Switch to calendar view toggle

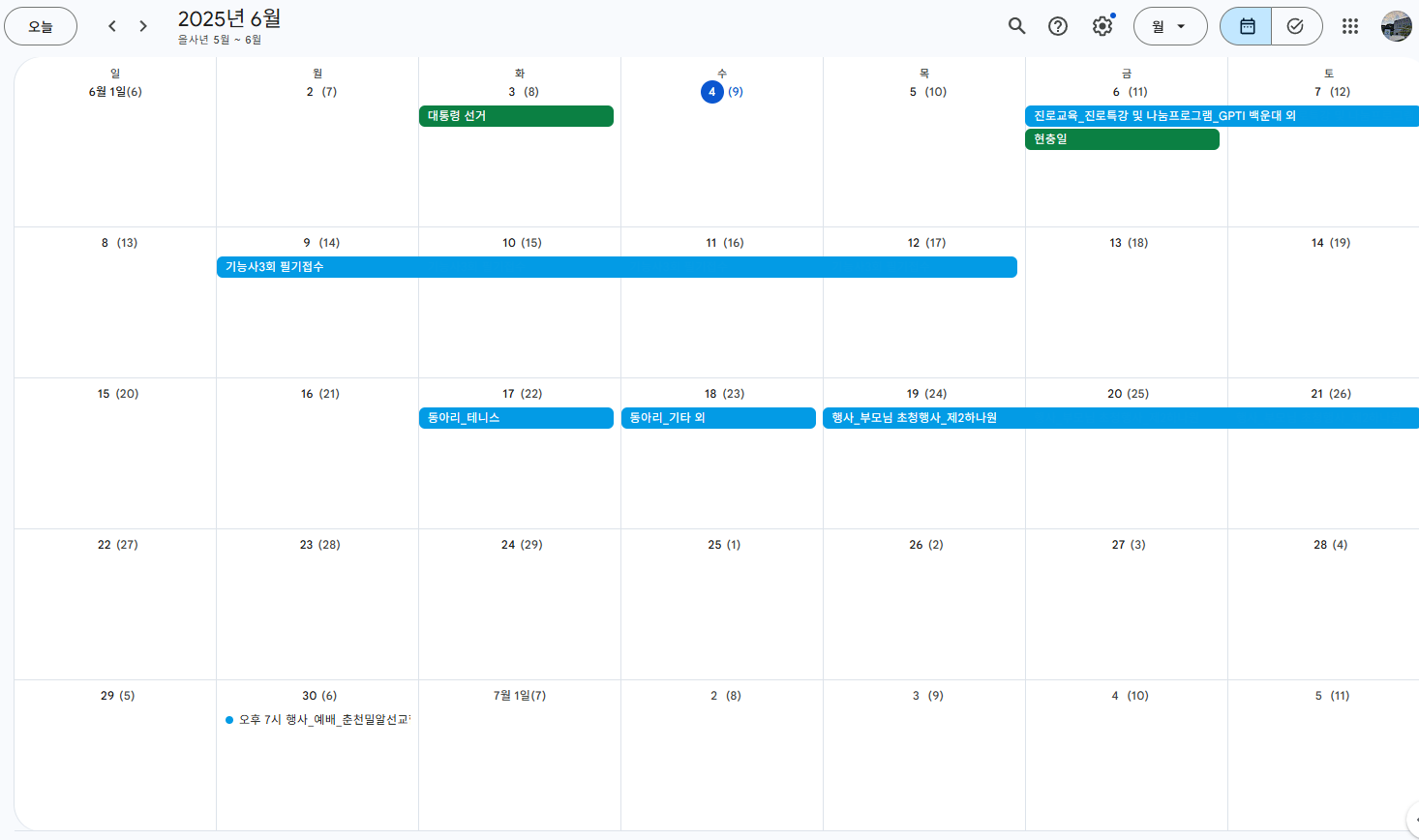pos(1247,26)
